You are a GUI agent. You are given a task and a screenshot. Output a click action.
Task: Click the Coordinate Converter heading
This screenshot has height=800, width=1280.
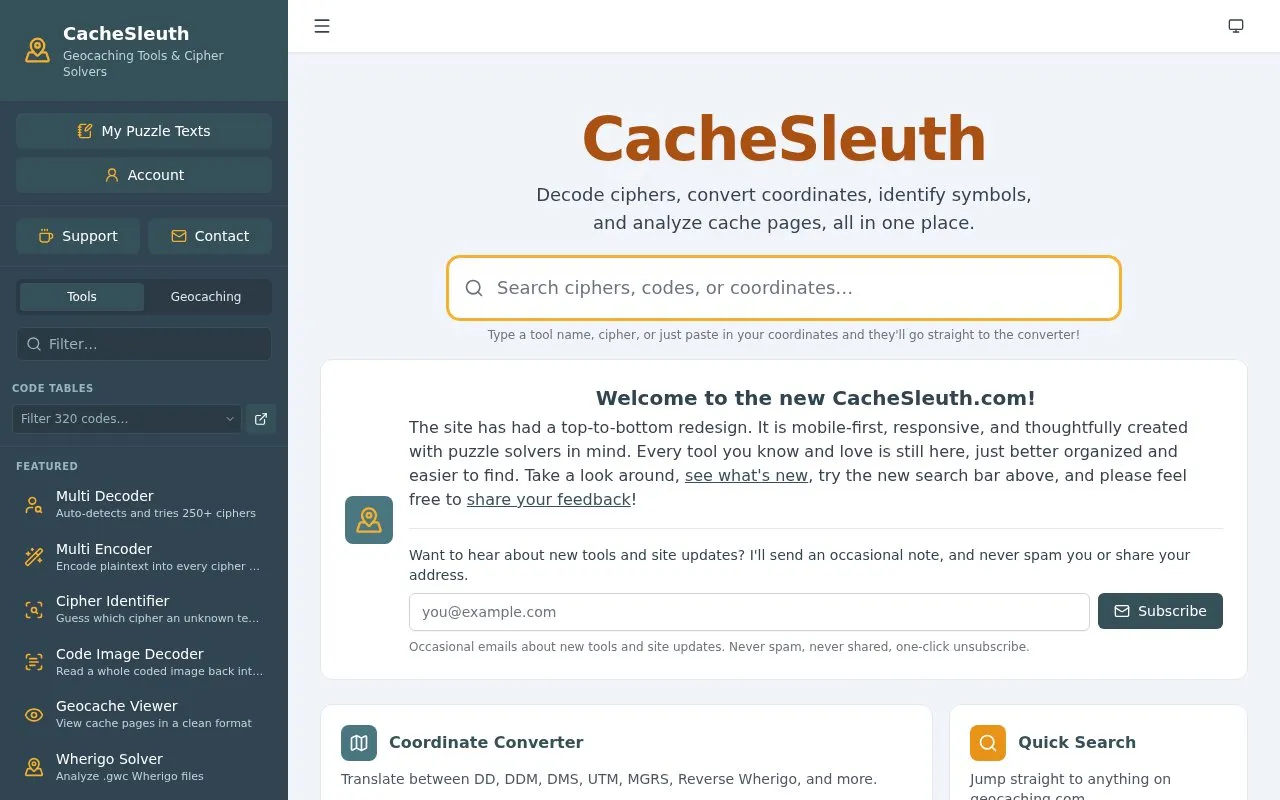point(486,742)
